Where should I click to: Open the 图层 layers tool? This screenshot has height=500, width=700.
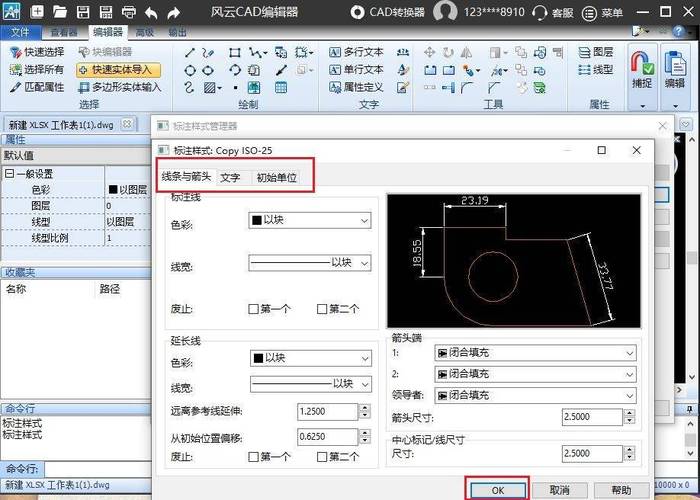click(595, 52)
